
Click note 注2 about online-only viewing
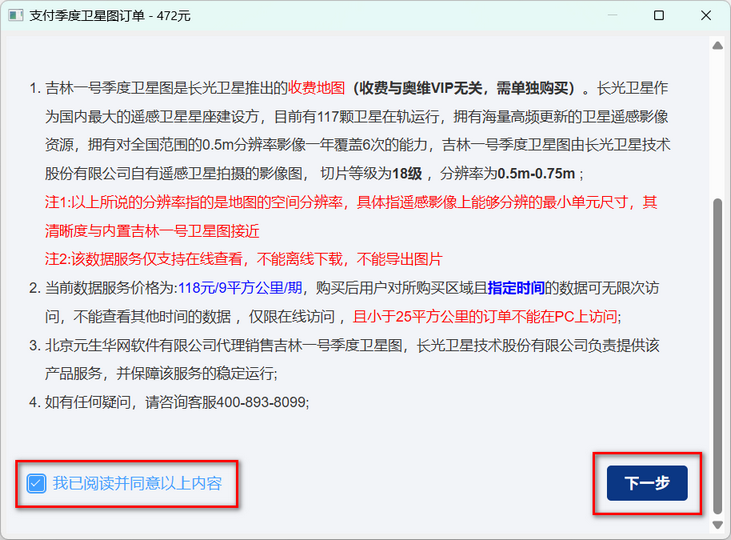point(243,259)
